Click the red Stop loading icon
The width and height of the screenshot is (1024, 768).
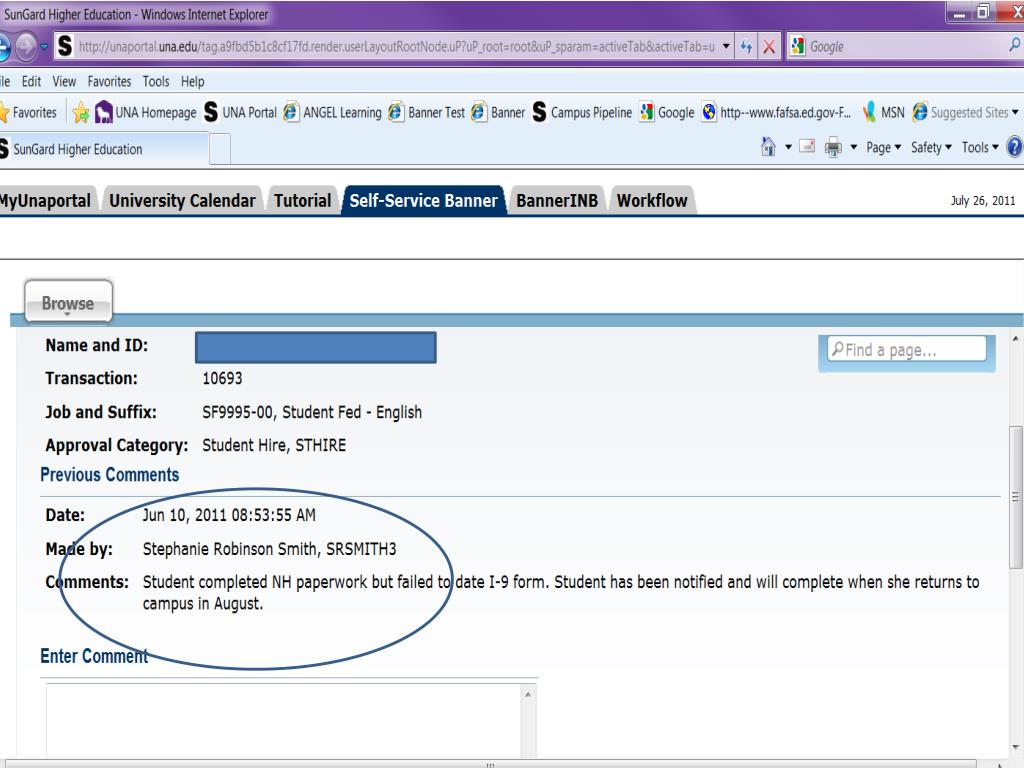769,46
